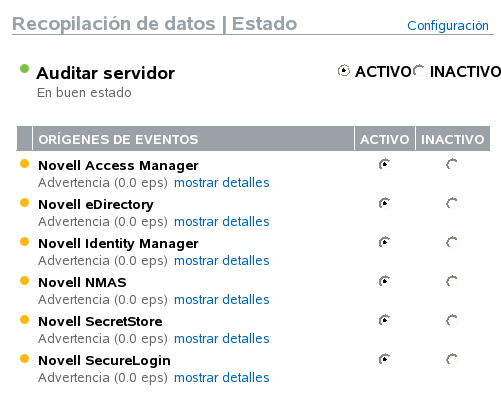Viewport: 501px width, 410px height.
Task: Show details for Novell Access Manager
Action: tap(222, 183)
